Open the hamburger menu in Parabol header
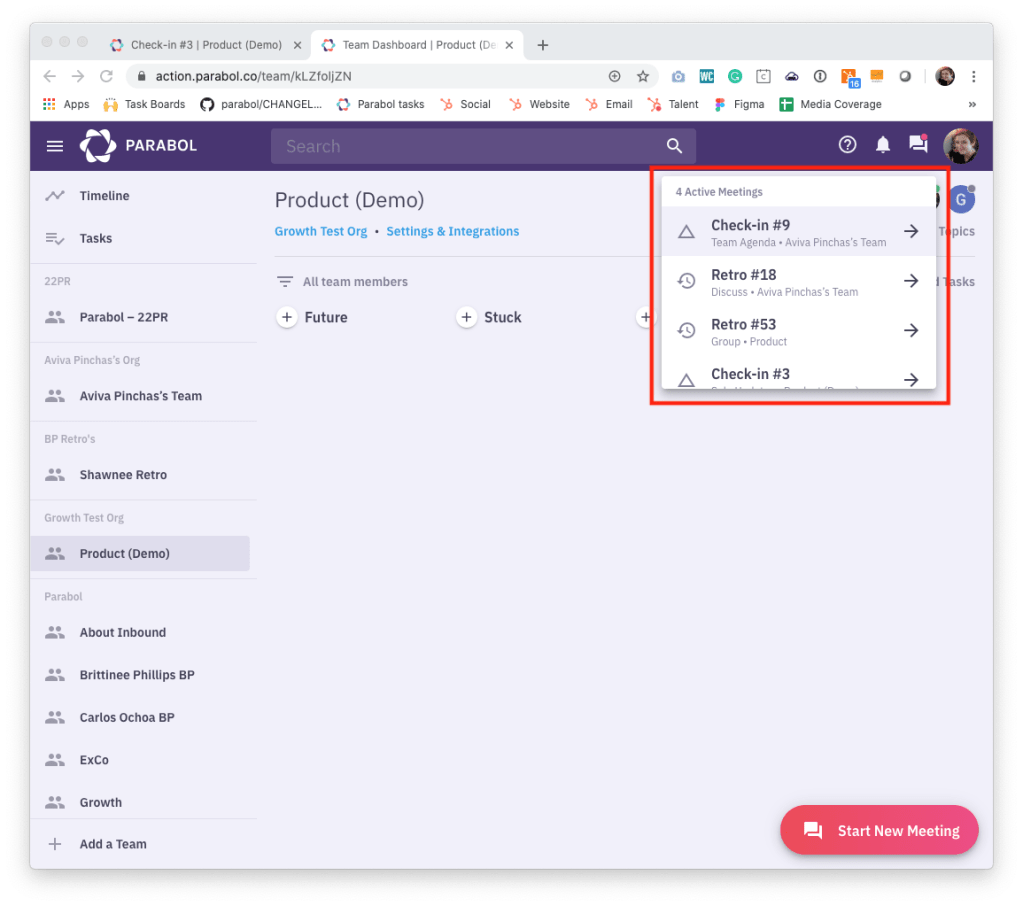1023x906 pixels. (55, 146)
